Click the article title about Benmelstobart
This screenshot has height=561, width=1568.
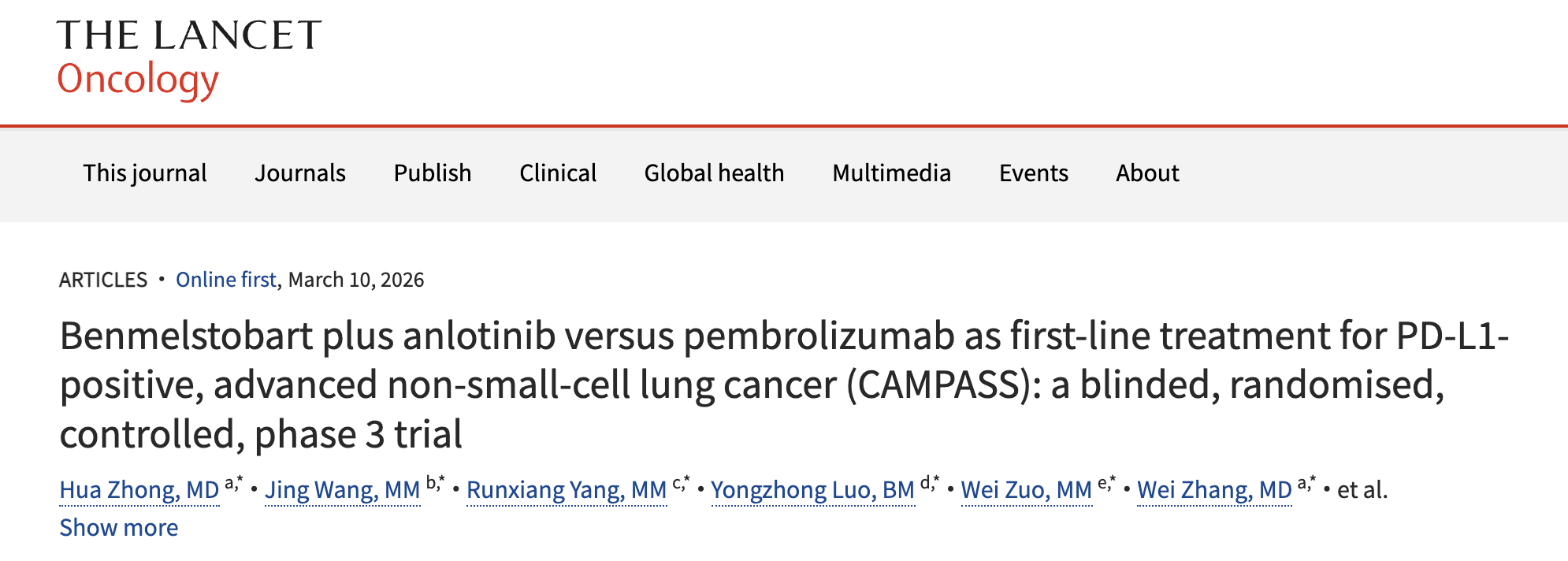click(x=783, y=385)
